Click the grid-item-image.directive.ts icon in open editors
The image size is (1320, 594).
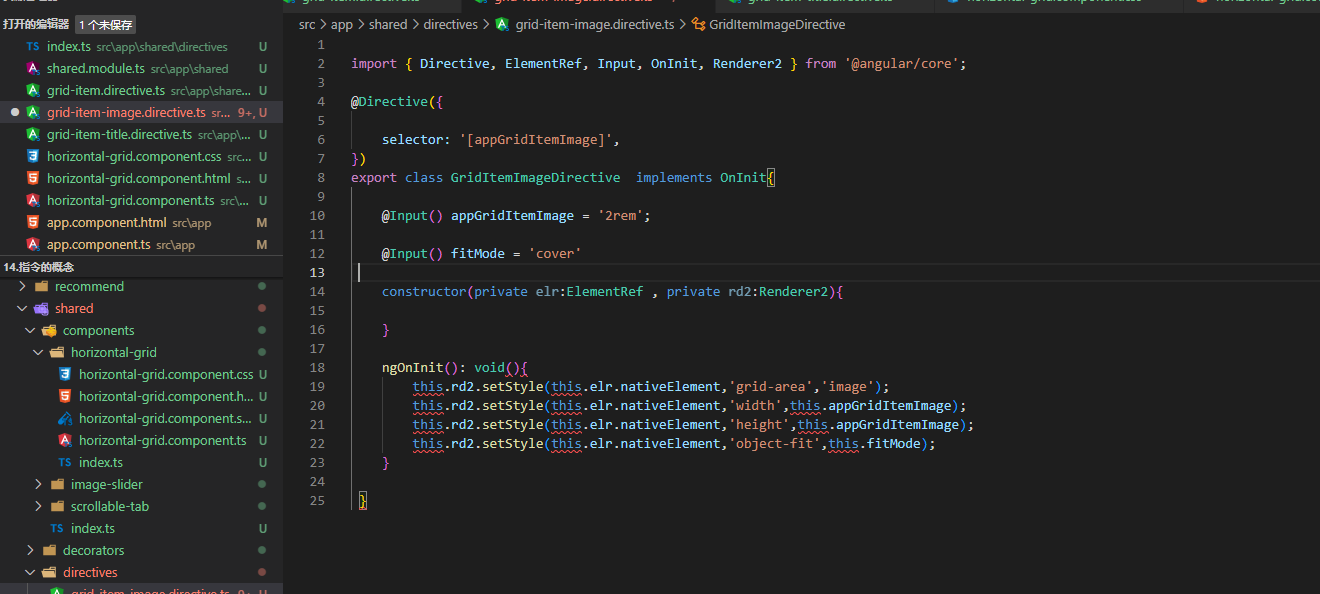coord(33,113)
